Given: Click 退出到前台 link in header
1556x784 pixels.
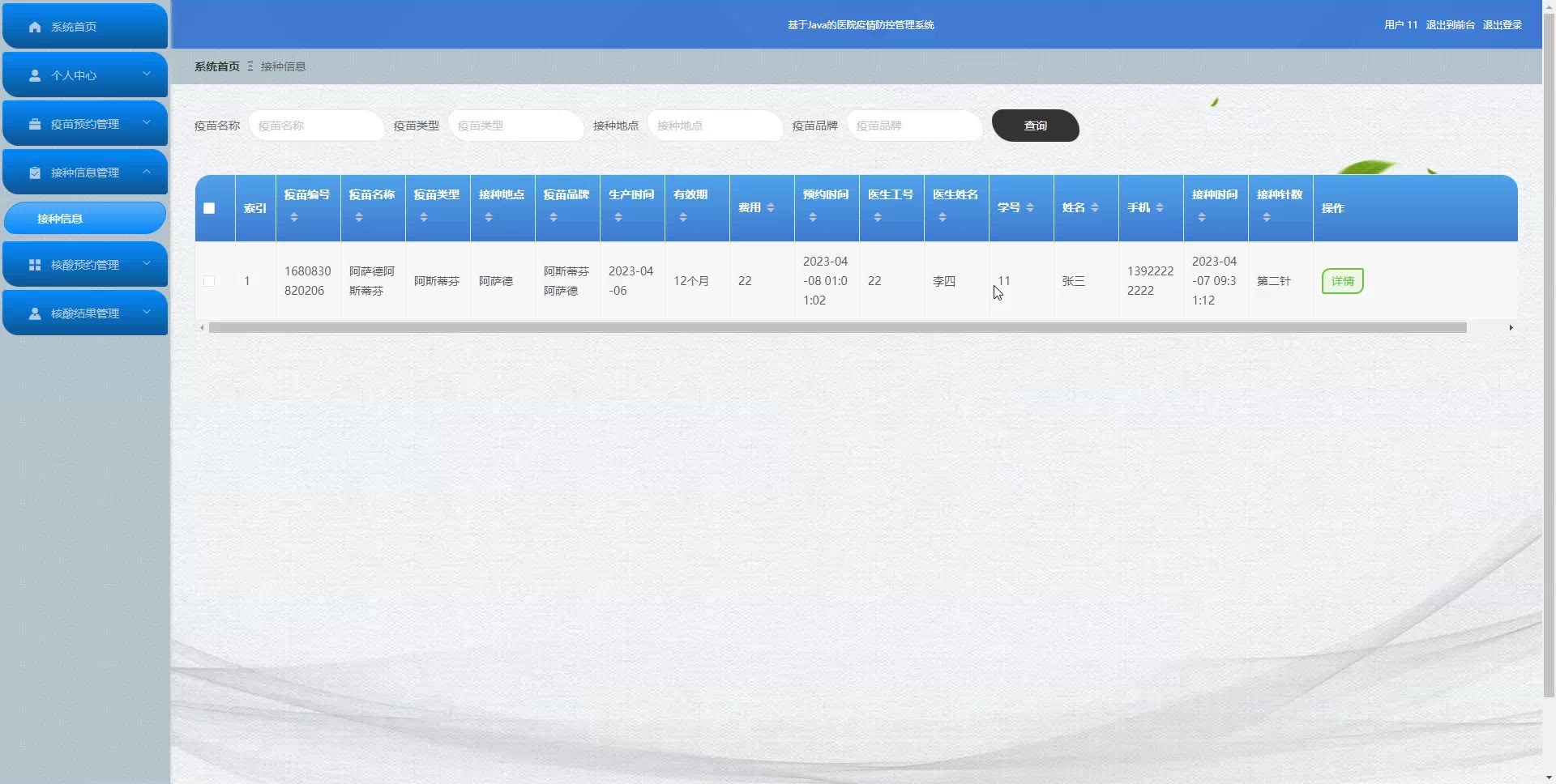Looking at the screenshot, I should point(1451,25).
